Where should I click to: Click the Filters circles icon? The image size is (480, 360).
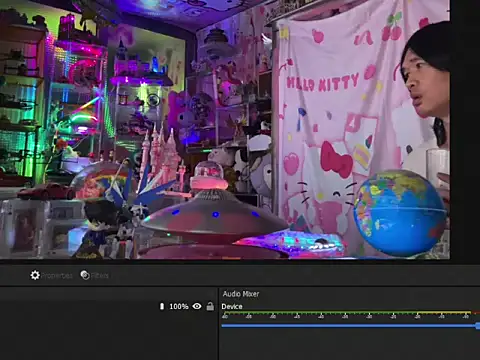(x=85, y=275)
